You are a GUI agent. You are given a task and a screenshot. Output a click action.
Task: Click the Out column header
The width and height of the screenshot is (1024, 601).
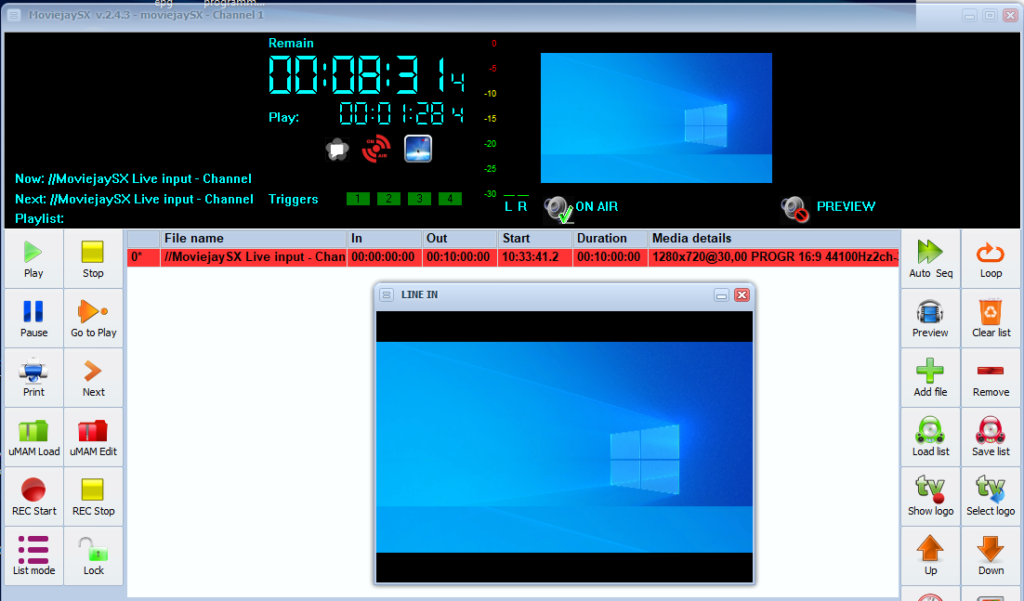pos(460,238)
